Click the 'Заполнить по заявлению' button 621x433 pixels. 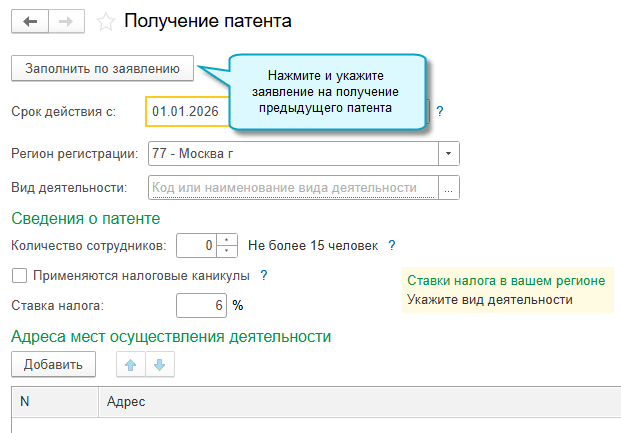(x=102, y=67)
